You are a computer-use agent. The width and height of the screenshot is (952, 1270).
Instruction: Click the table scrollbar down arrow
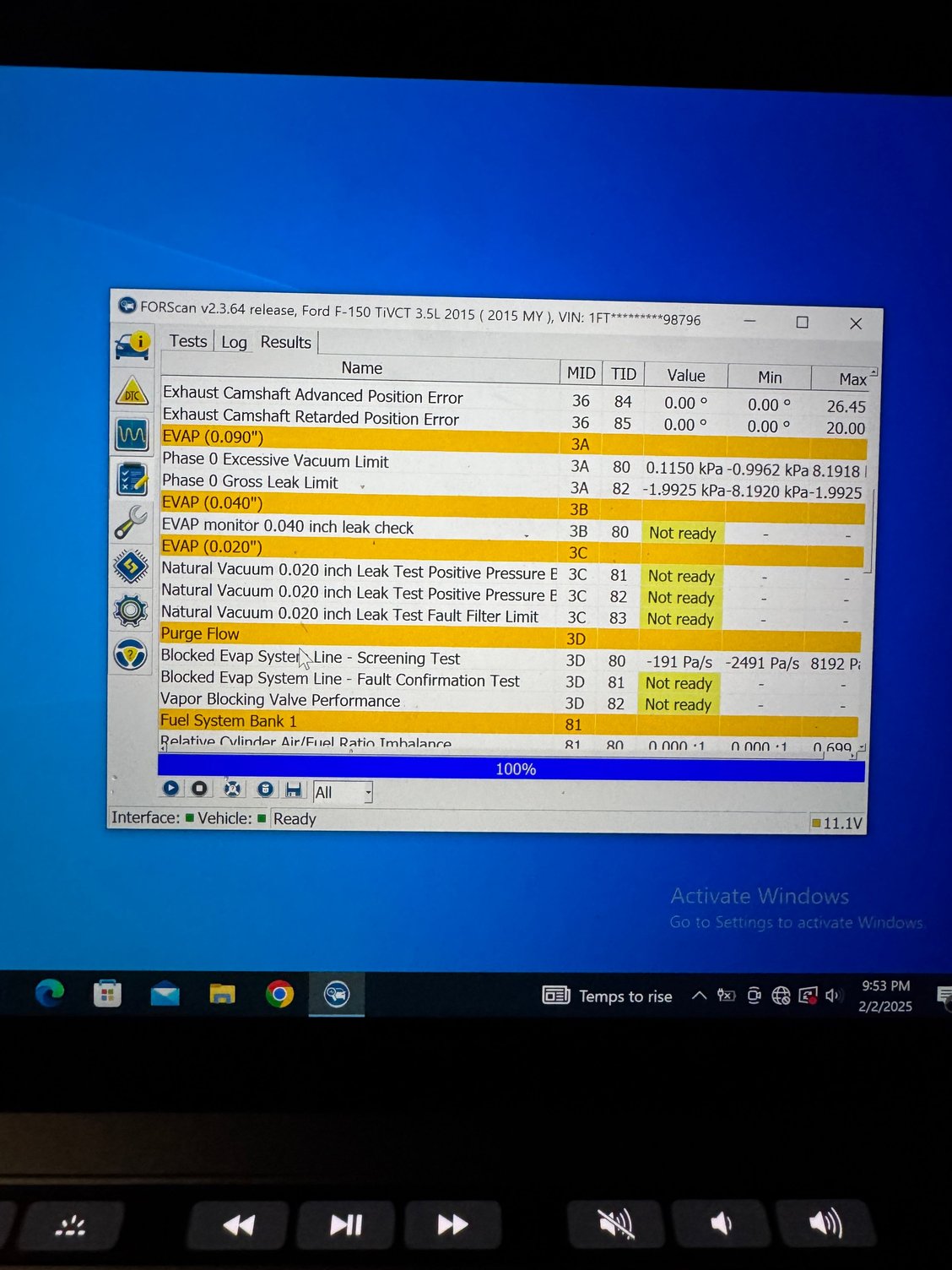(862, 746)
